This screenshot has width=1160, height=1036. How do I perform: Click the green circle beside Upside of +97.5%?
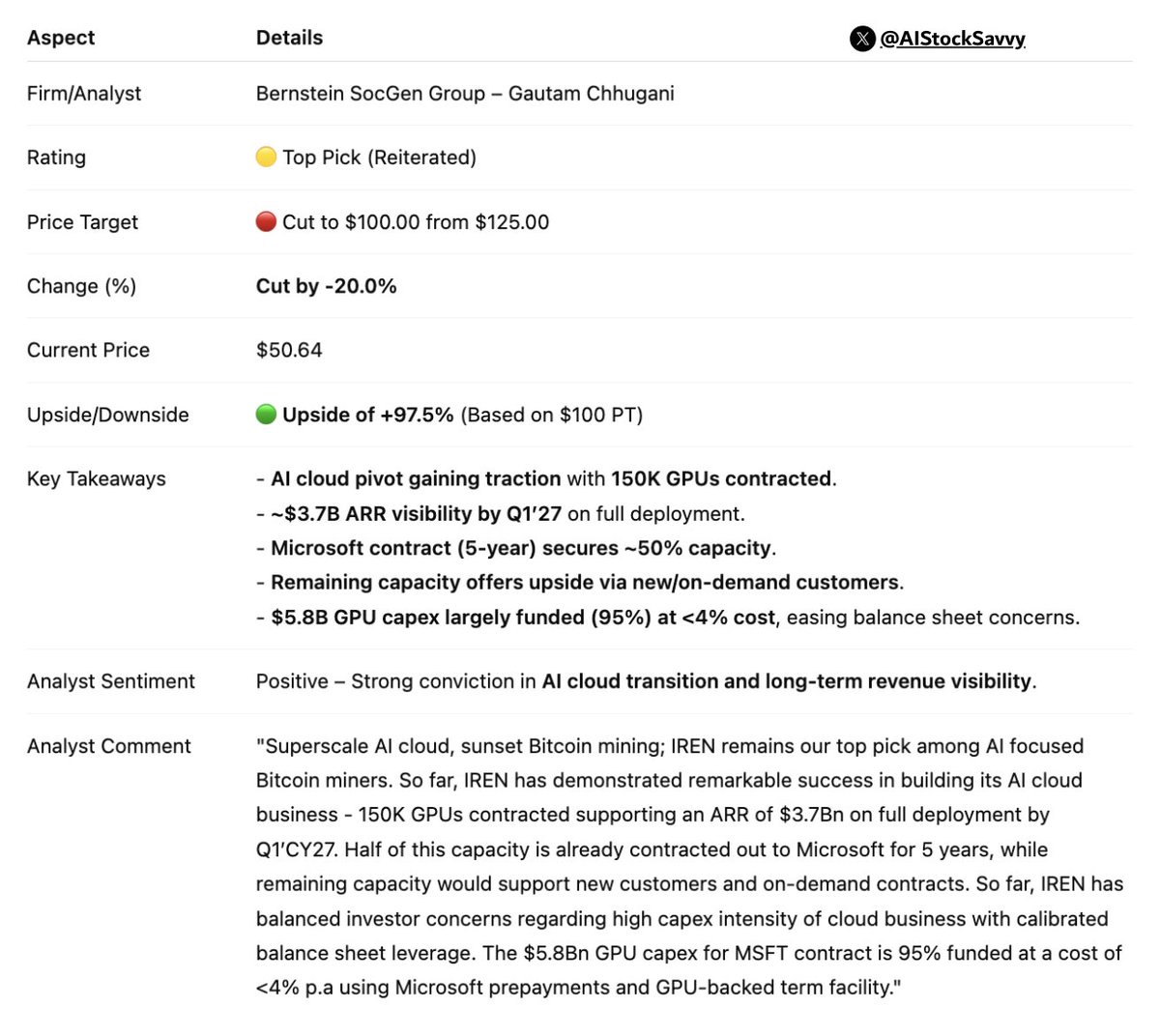click(266, 415)
